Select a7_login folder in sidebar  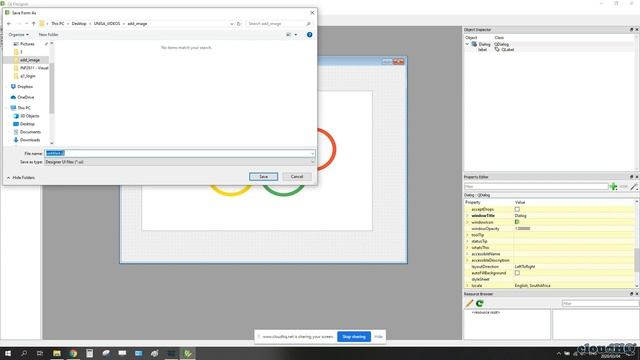(27, 76)
